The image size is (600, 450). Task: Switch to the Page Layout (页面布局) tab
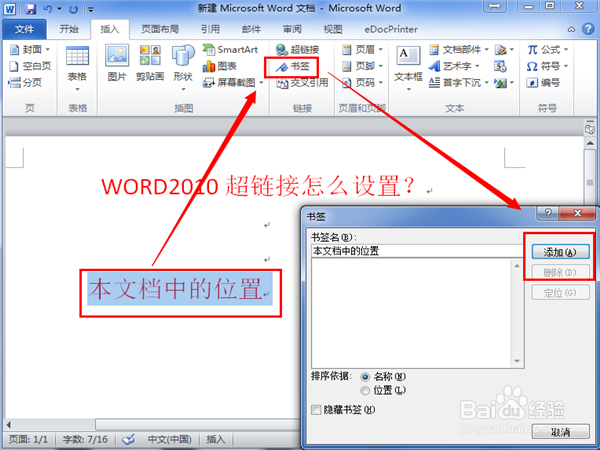pyautogui.click(x=160, y=29)
